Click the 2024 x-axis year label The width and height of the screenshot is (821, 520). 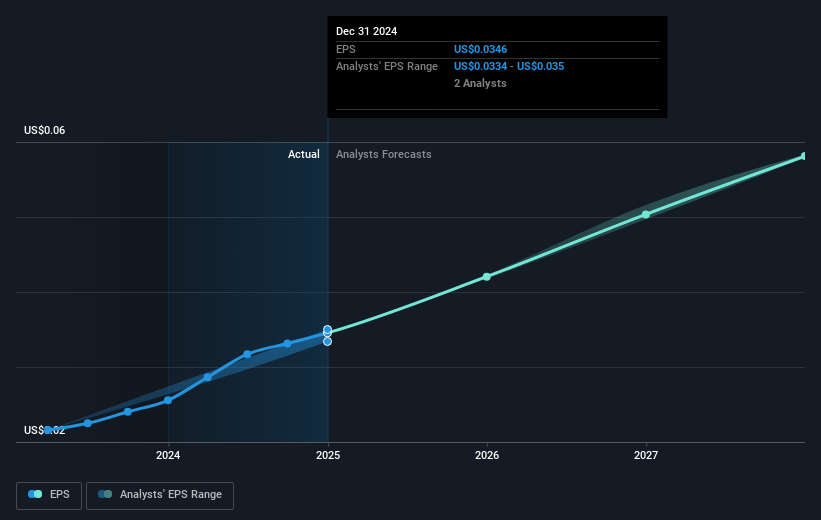pos(168,455)
